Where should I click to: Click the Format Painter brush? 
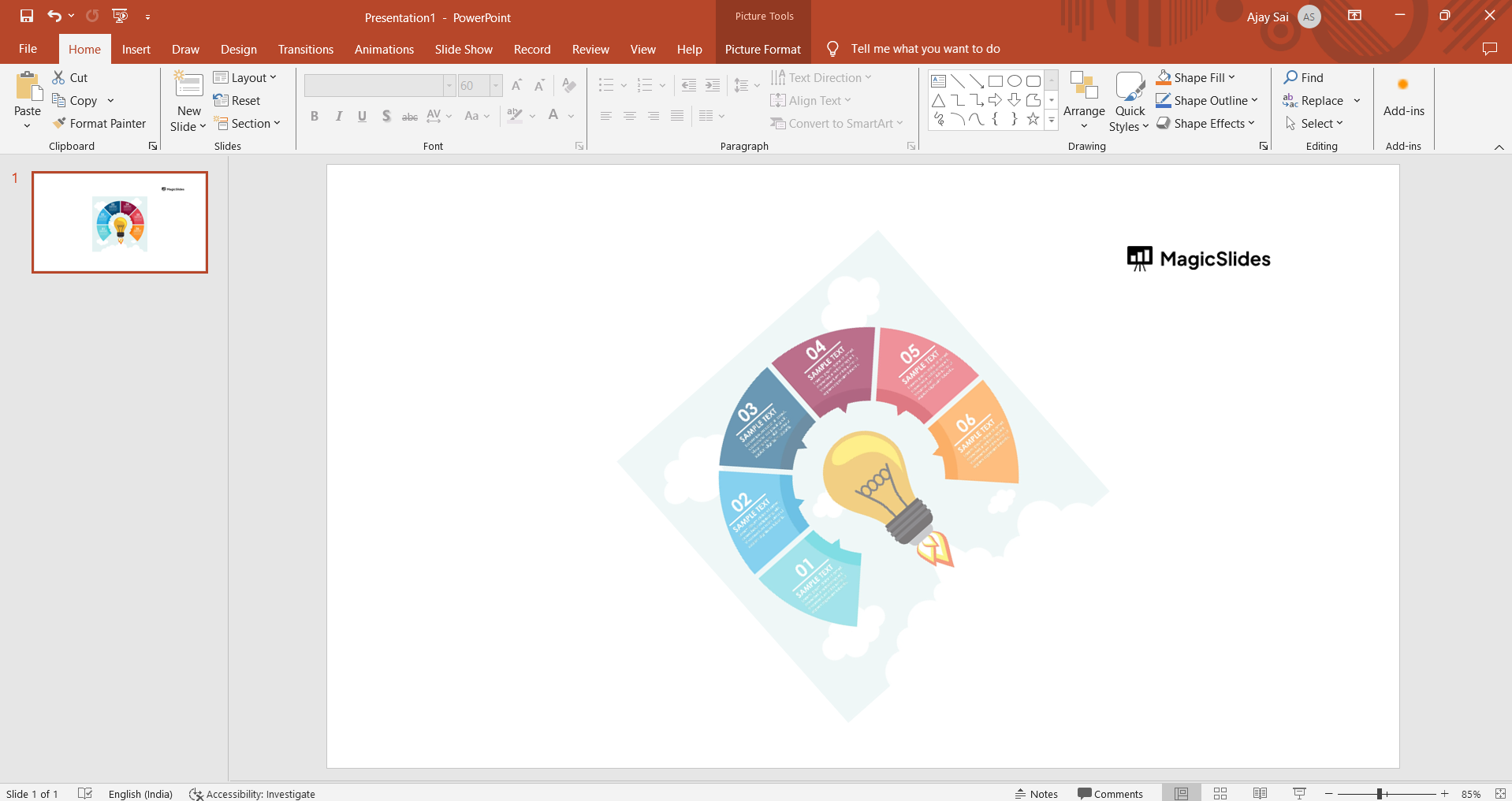click(x=99, y=124)
